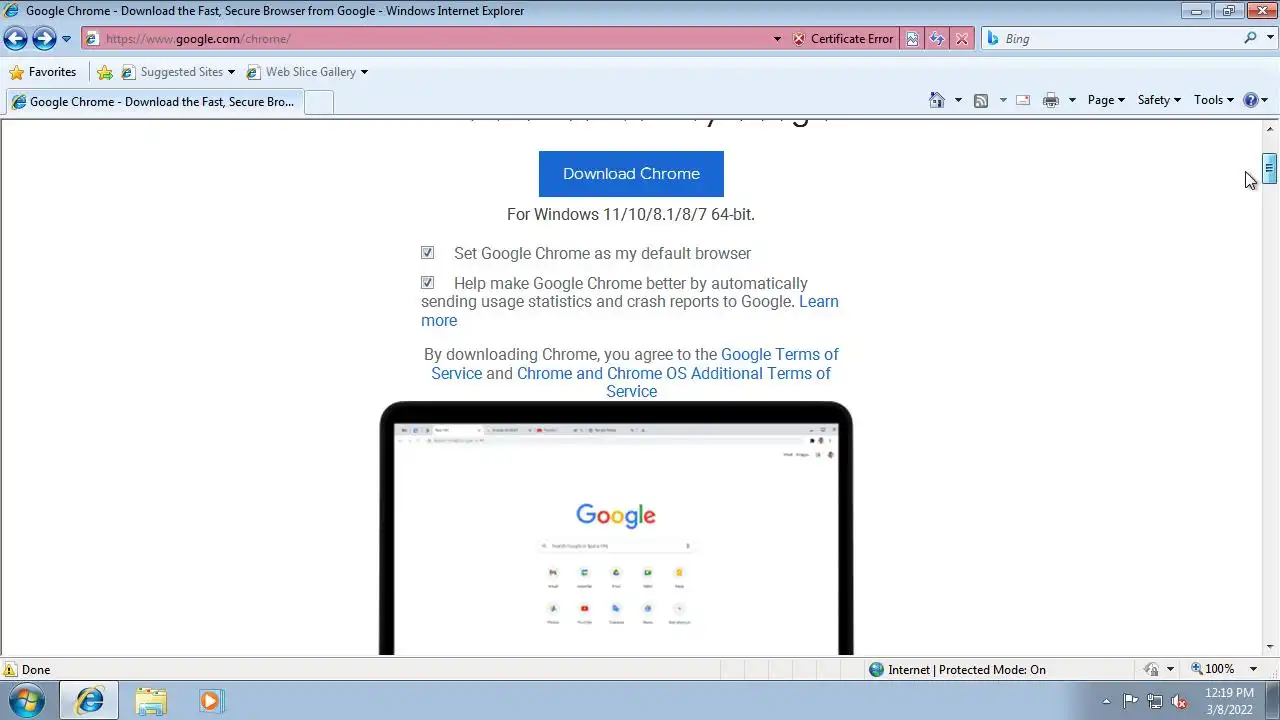Viewport: 1280px width, 720px height.
Task: Click in the Bing search box
Action: pyautogui.click(x=1120, y=38)
